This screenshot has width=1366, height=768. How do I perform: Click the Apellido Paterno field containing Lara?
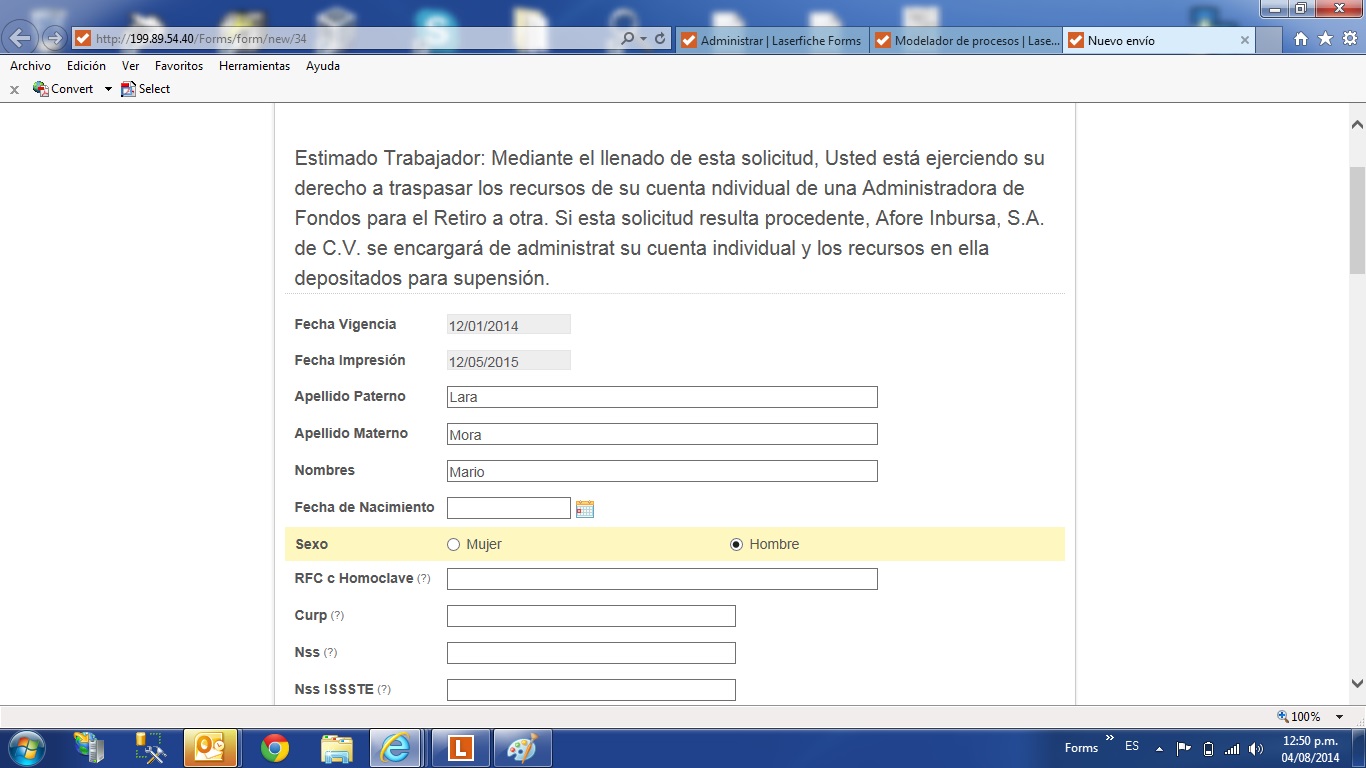coord(662,397)
